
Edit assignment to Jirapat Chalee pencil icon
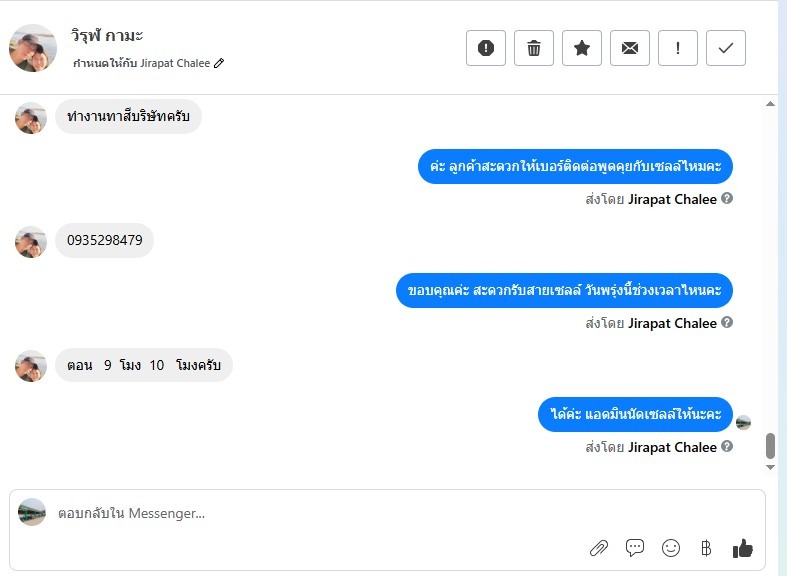point(220,63)
